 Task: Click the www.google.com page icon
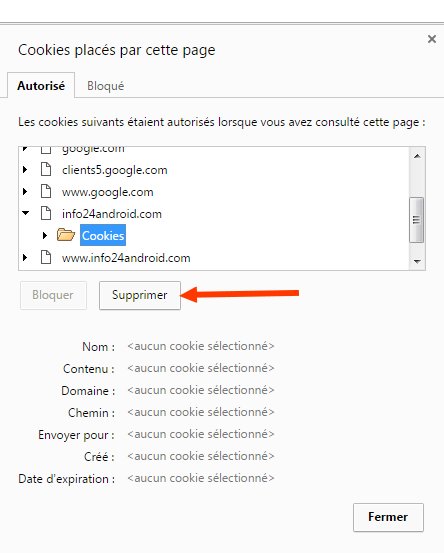tap(46, 192)
